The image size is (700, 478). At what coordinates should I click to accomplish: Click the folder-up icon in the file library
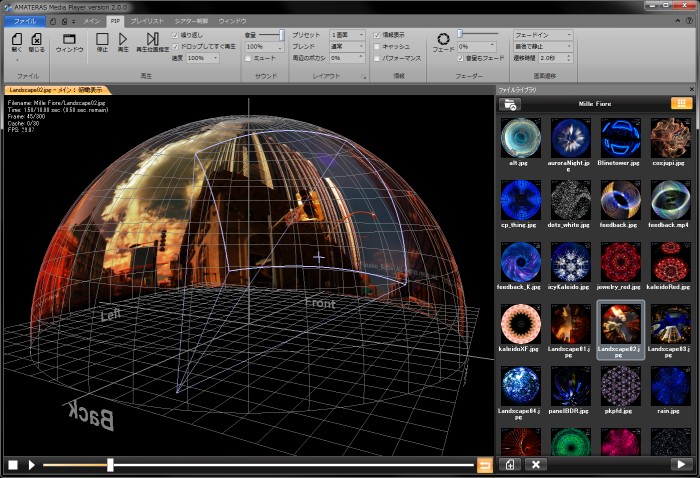510,104
